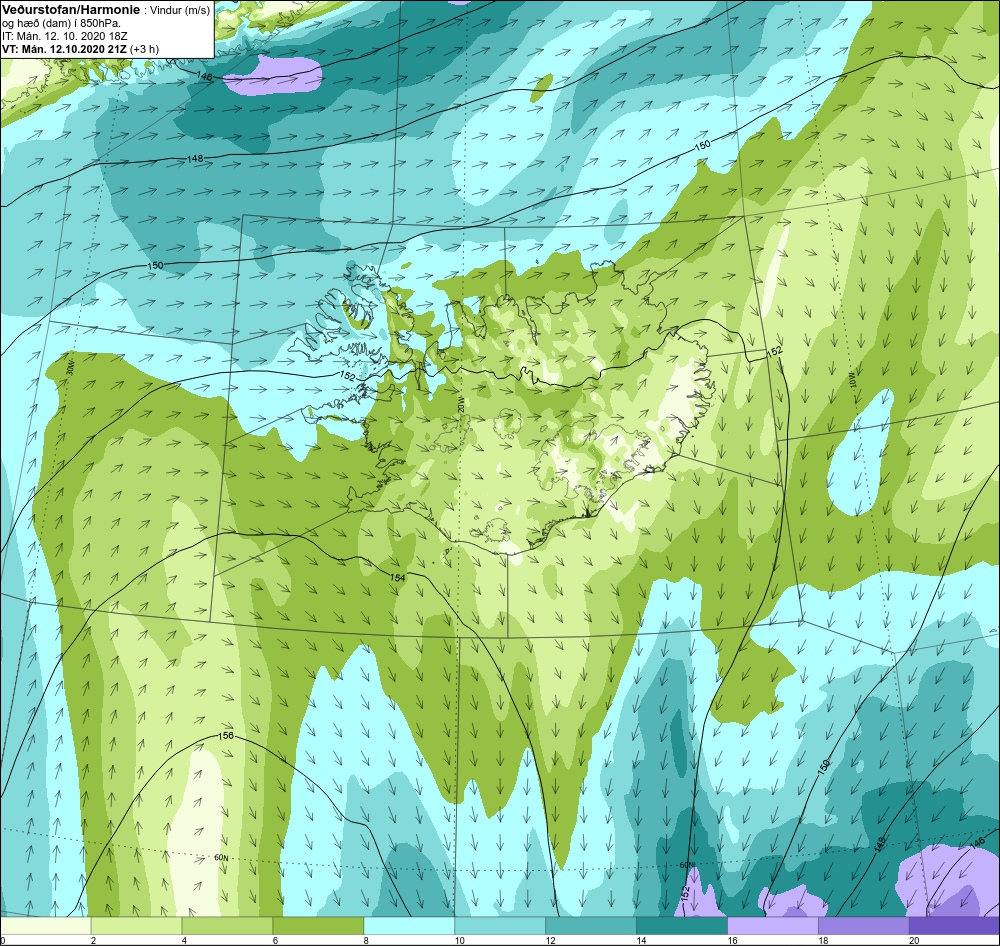Click the pale cream 0–2 m/s legend swatch
Image resolution: width=1000 pixels, height=946 pixels.
point(45,926)
